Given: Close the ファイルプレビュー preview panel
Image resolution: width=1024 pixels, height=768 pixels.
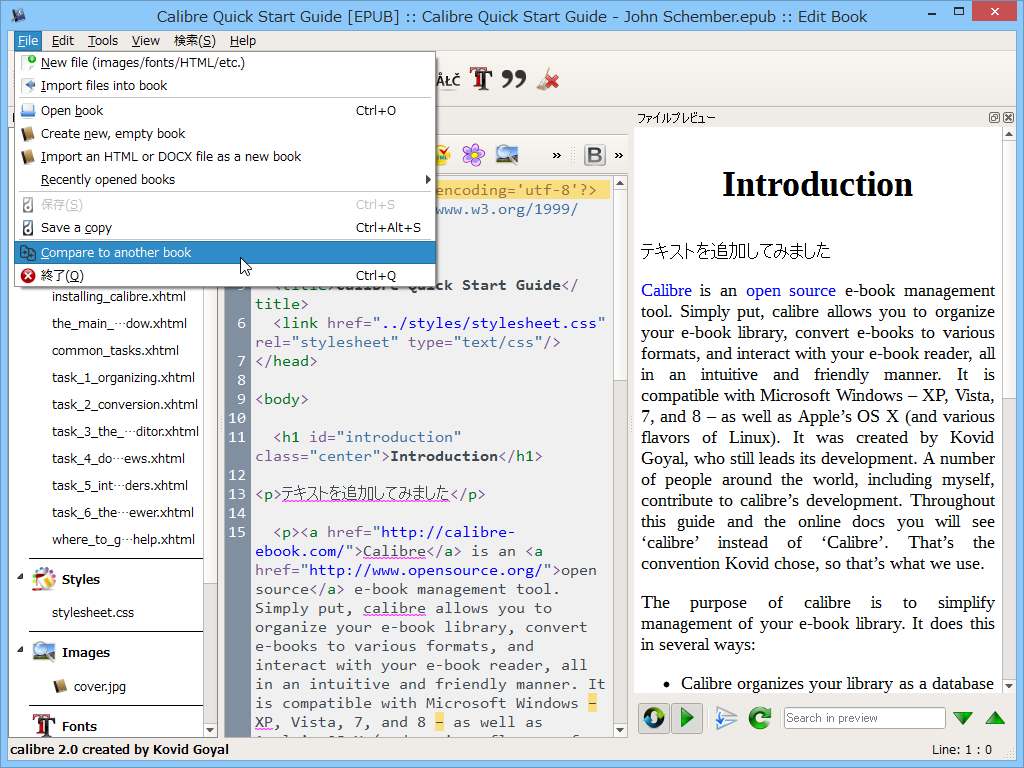Looking at the screenshot, I should pos(1008,118).
